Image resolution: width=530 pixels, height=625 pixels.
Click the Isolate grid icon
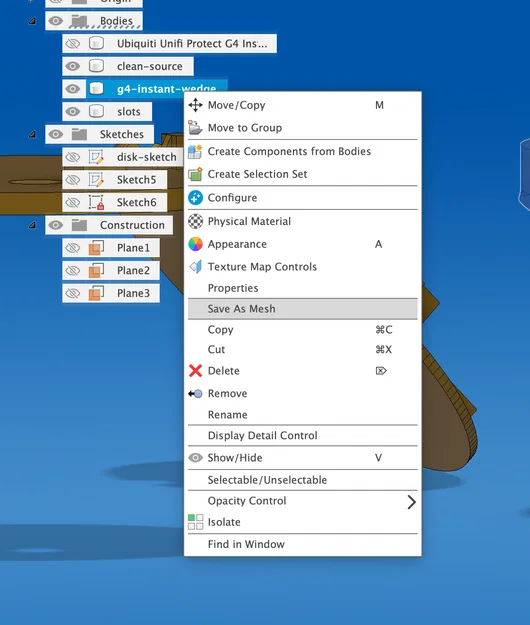click(x=195, y=522)
